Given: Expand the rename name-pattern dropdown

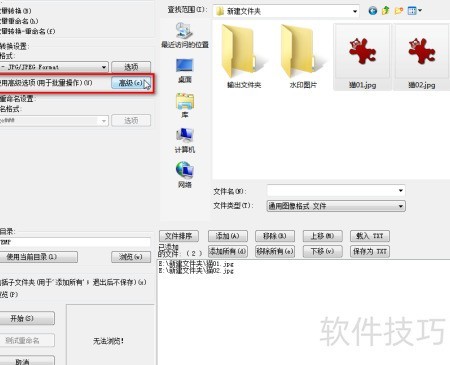Looking at the screenshot, I should pos(104,121).
